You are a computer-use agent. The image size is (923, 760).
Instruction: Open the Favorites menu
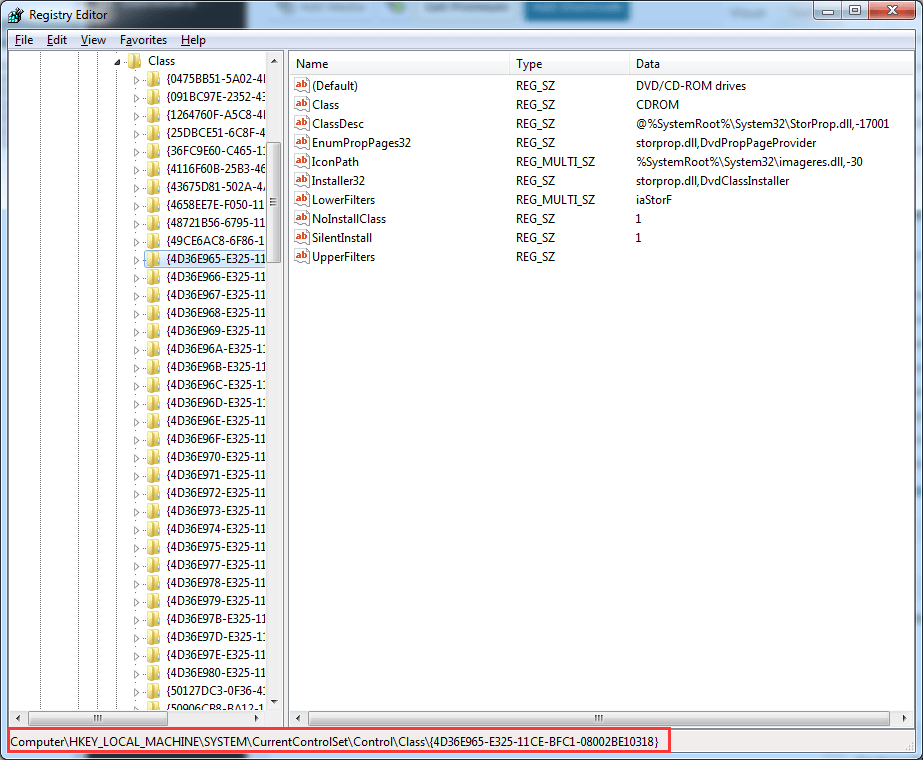143,40
